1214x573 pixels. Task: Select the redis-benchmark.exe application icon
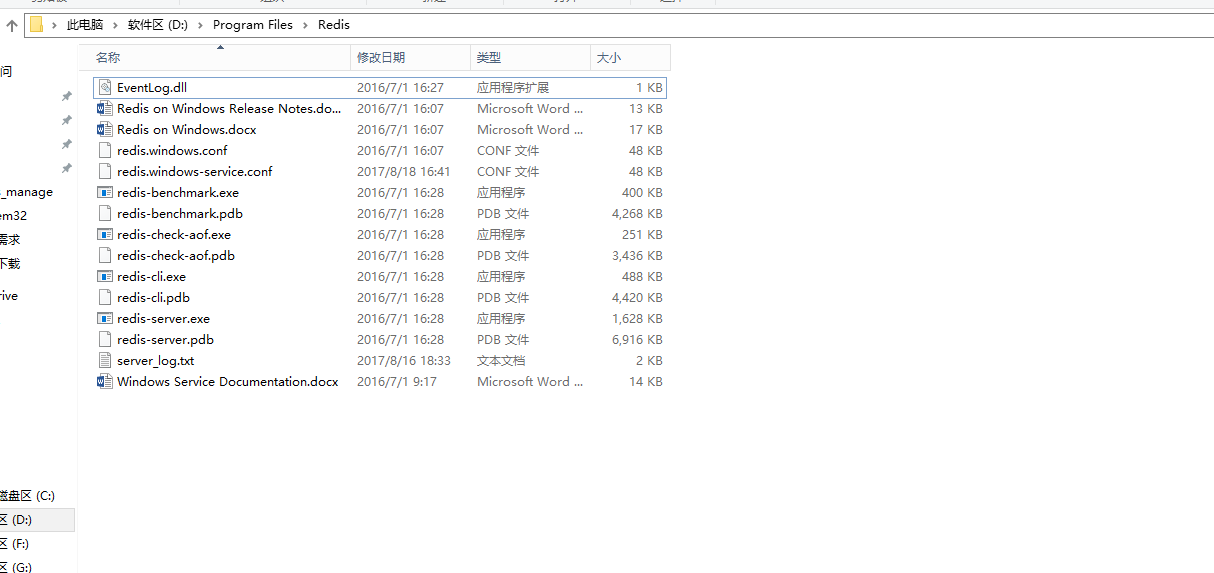(x=105, y=193)
